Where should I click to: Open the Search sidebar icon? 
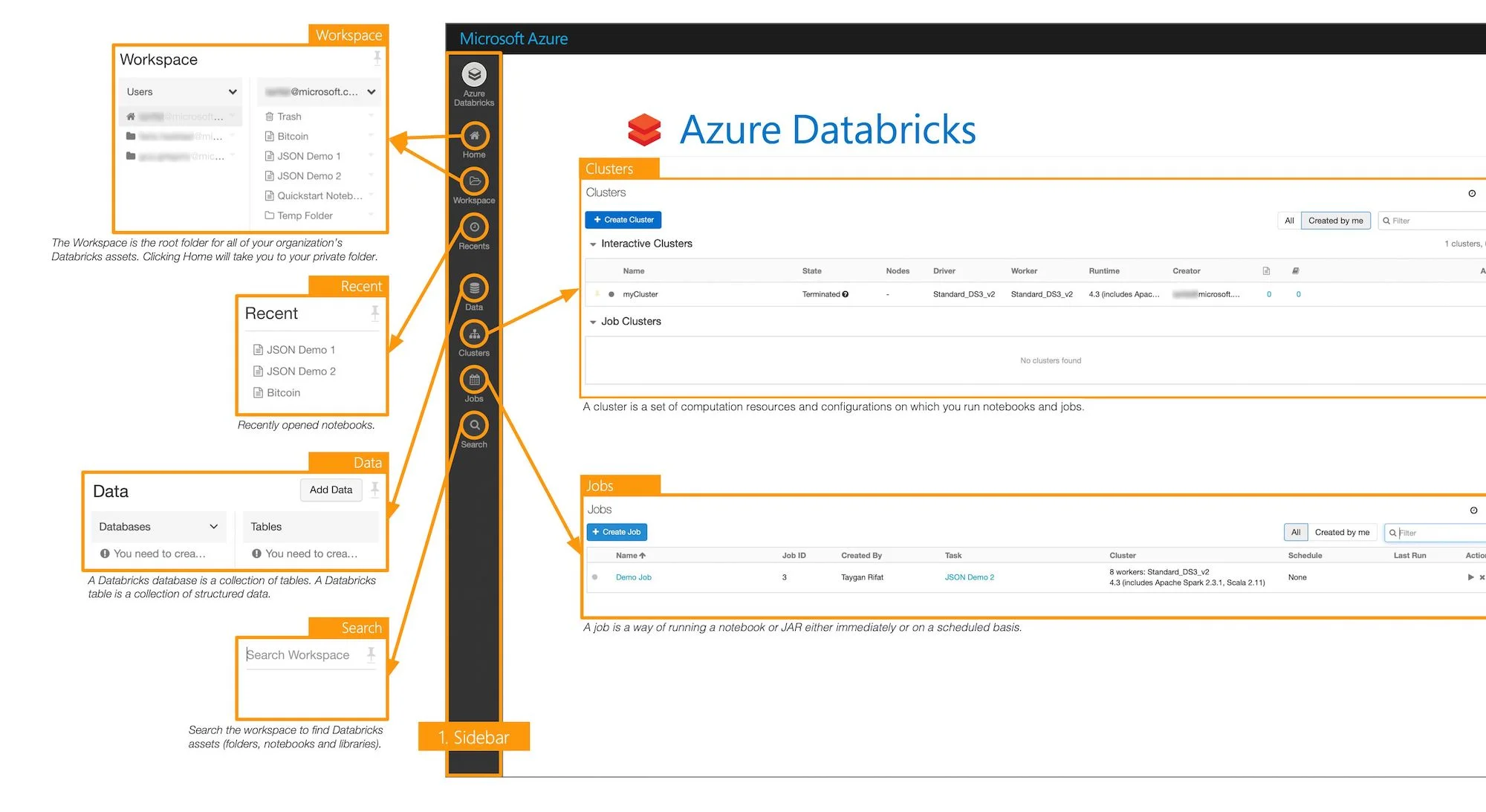point(474,426)
